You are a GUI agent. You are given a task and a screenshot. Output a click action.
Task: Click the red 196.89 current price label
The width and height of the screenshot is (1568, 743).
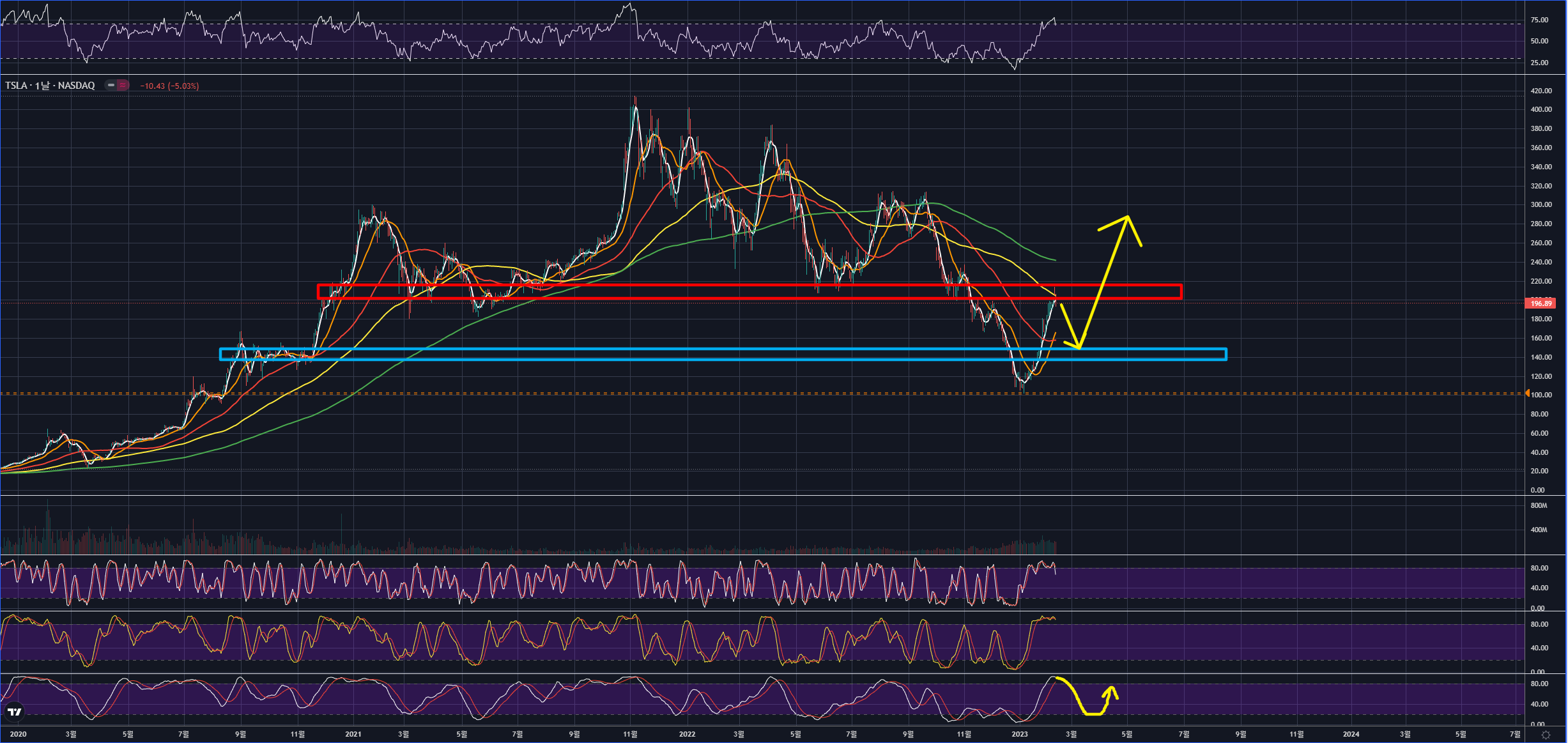pyautogui.click(x=1541, y=303)
